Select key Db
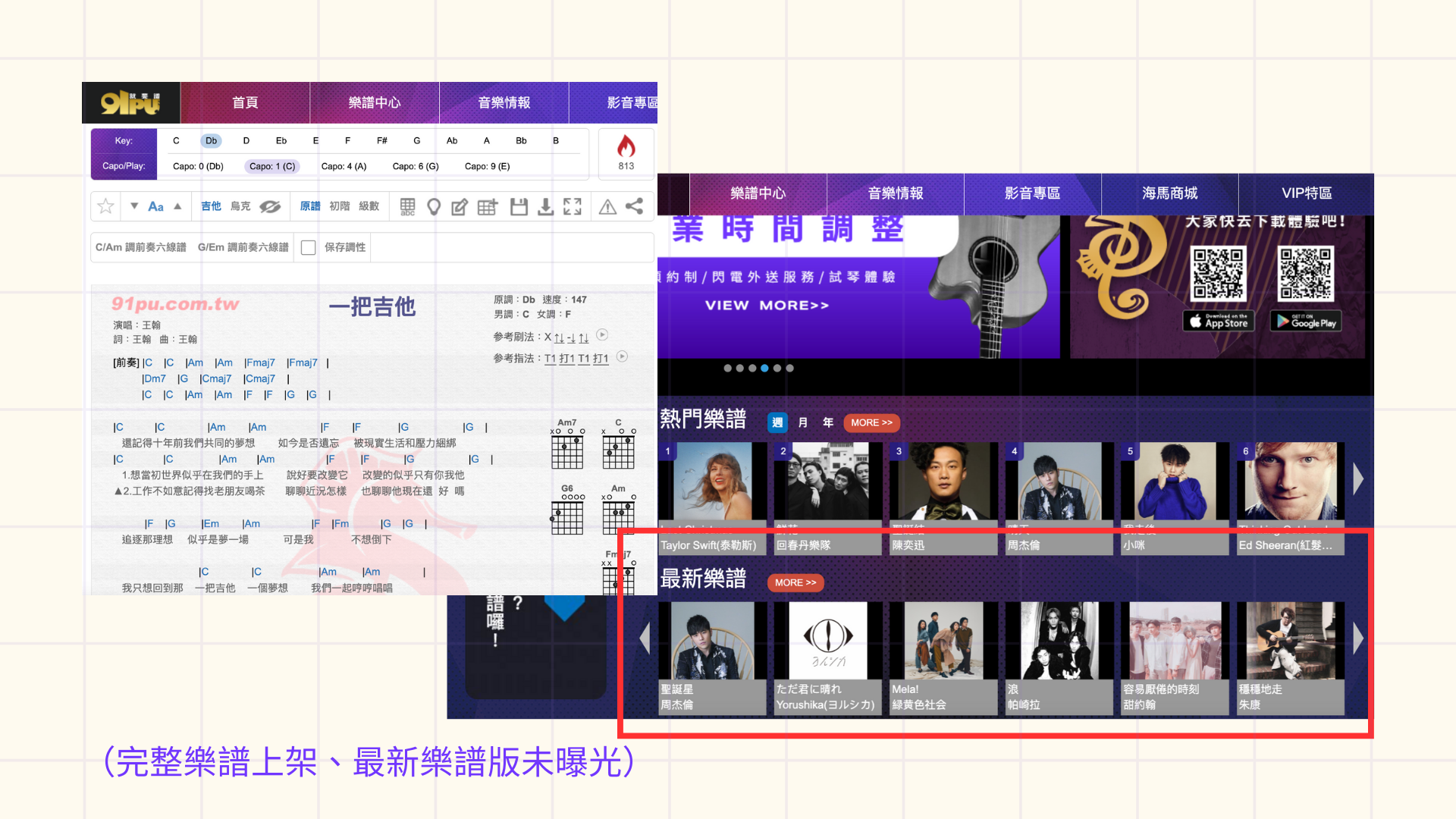 [211, 140]
